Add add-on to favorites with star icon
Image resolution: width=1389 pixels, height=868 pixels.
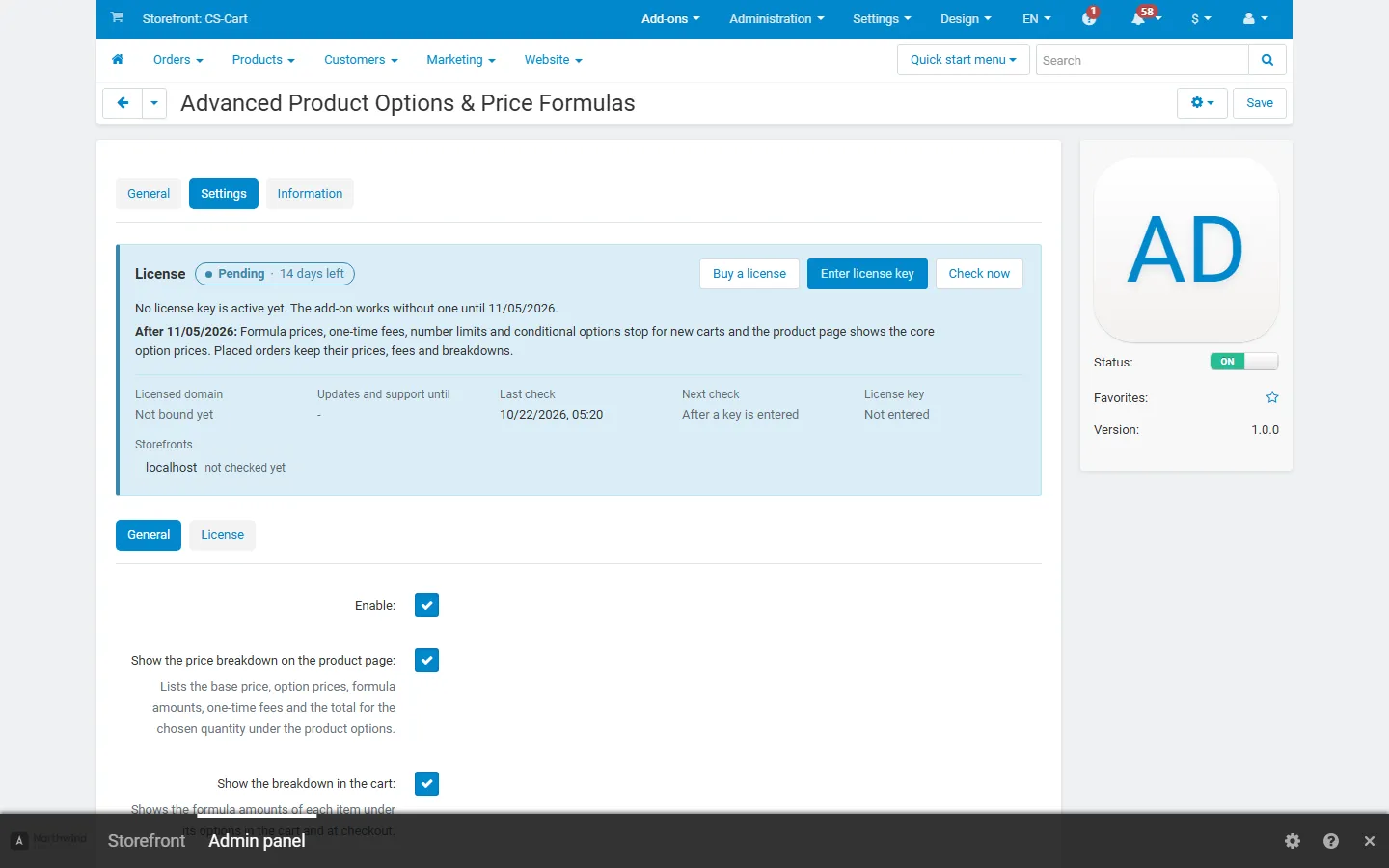click(x=1272, y=397)
